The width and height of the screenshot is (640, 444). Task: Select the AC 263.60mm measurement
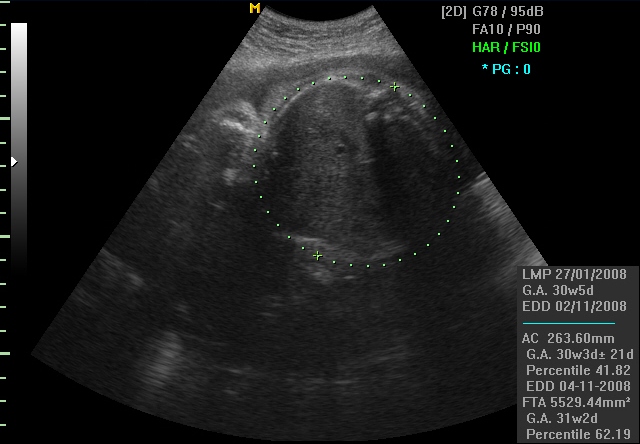click(568, 339)
